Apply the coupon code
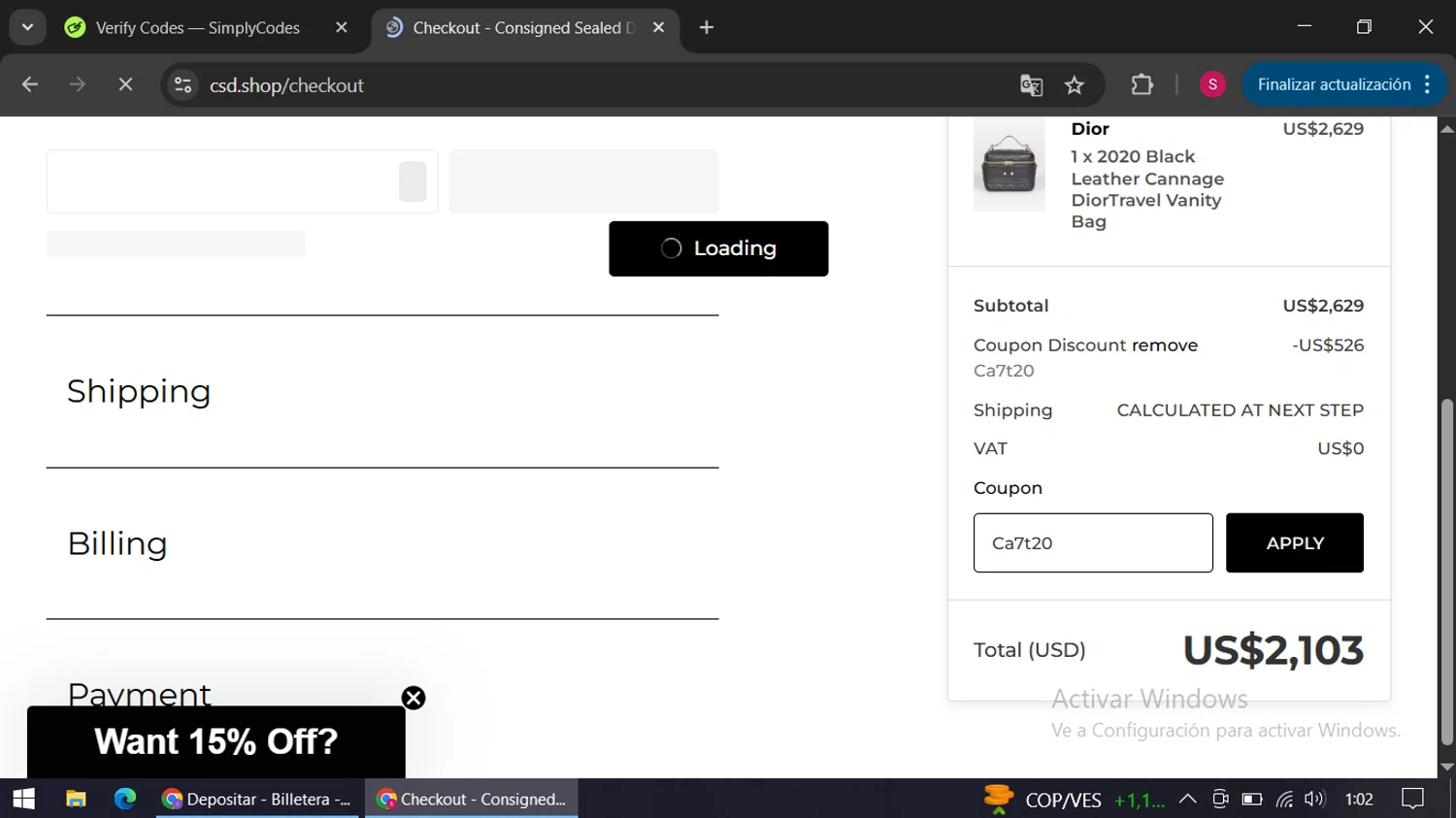The image size is (1456, 818). pyautogui.click(x=1295, y=542)
